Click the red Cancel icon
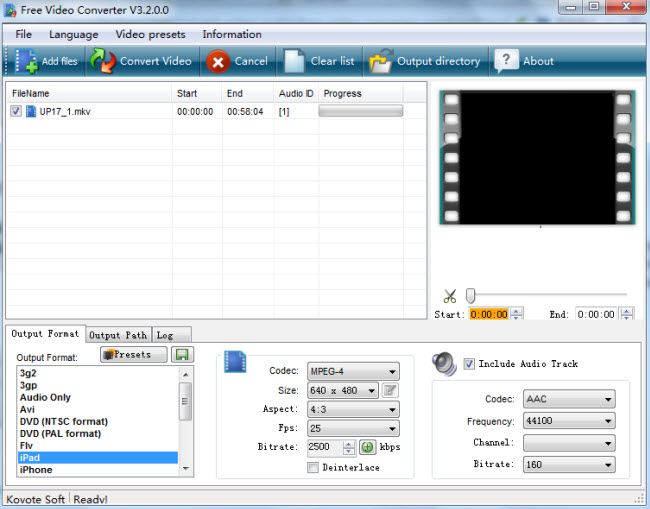 coord(218,62)
